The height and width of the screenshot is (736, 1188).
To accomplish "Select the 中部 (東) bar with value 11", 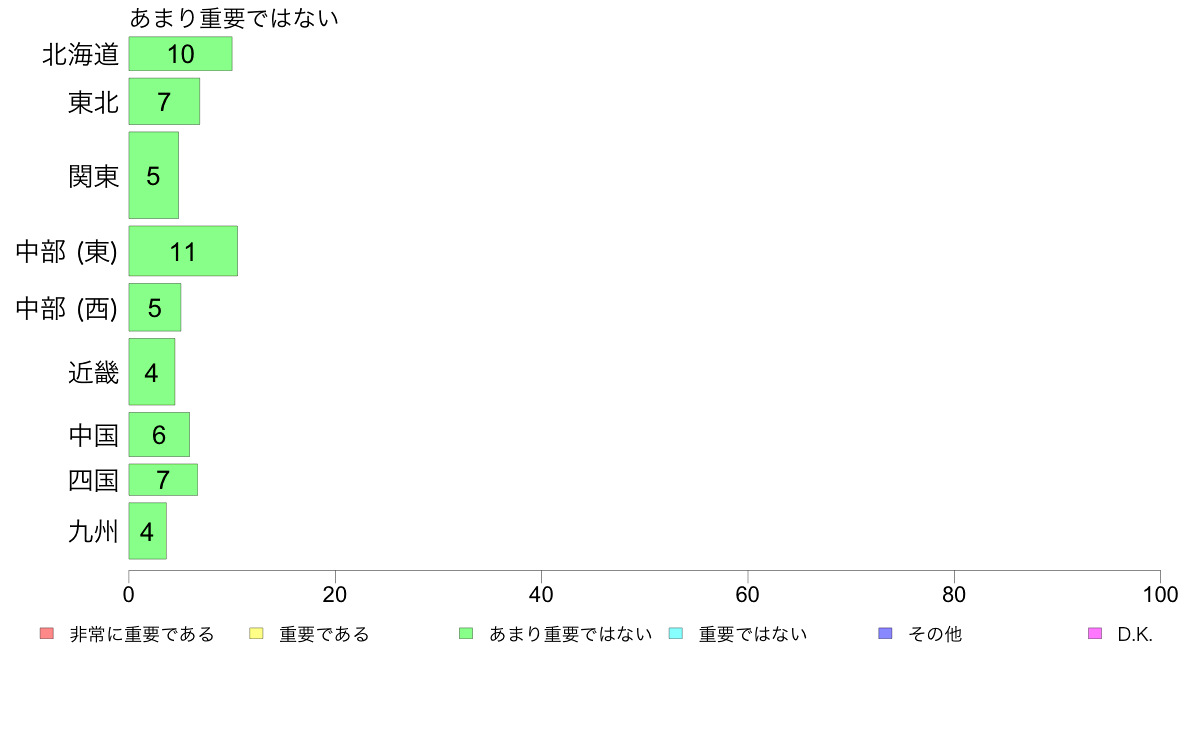I will tap(183, 251).
